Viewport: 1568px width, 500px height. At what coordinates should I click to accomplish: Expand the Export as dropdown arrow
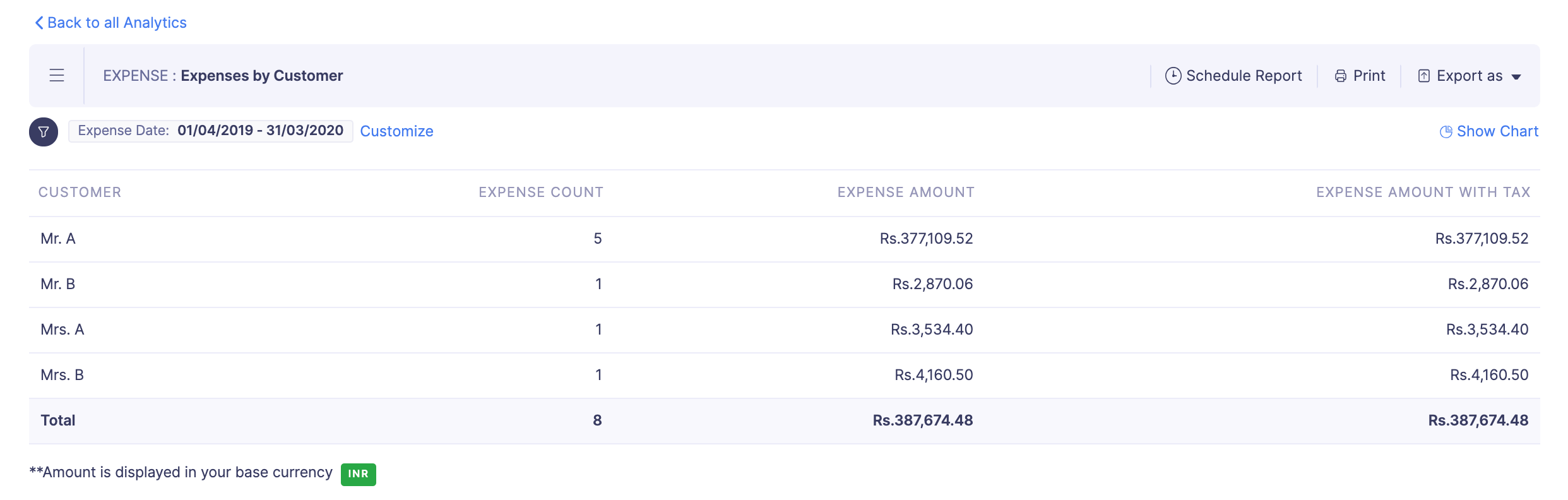point(1516,77)
